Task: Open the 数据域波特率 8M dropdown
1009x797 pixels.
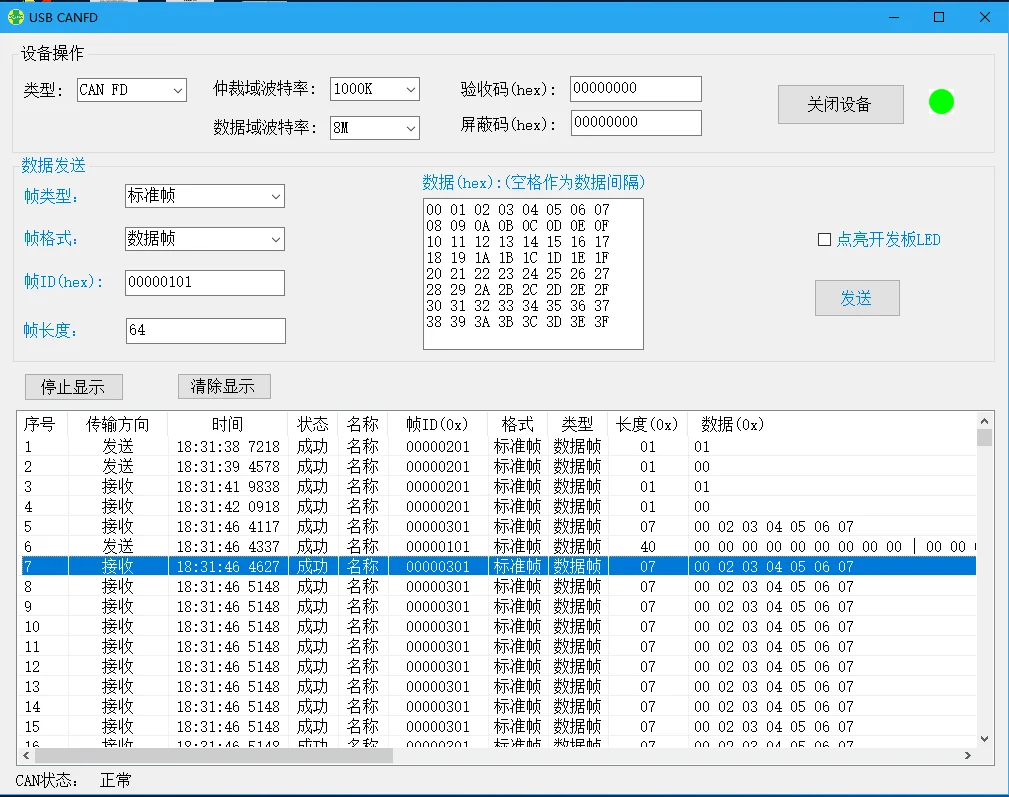Action: pyautogui.click(x=374, y=128)
